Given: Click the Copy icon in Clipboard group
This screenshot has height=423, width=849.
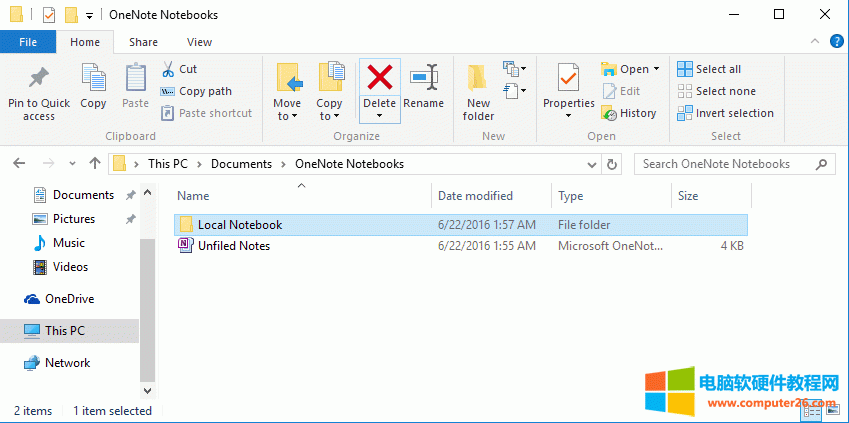Looking at the screenshot, I should 93,78.
